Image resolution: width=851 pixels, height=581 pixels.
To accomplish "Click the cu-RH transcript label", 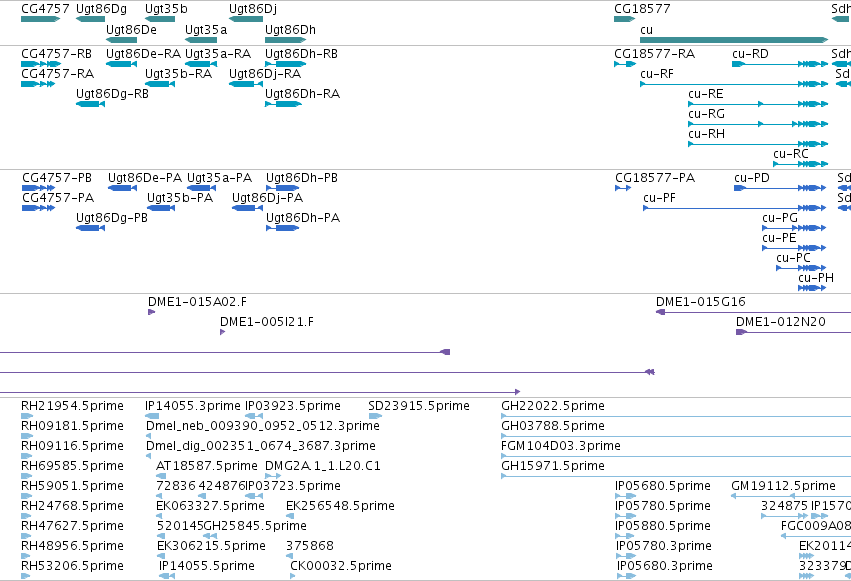I will pos(706,134).
